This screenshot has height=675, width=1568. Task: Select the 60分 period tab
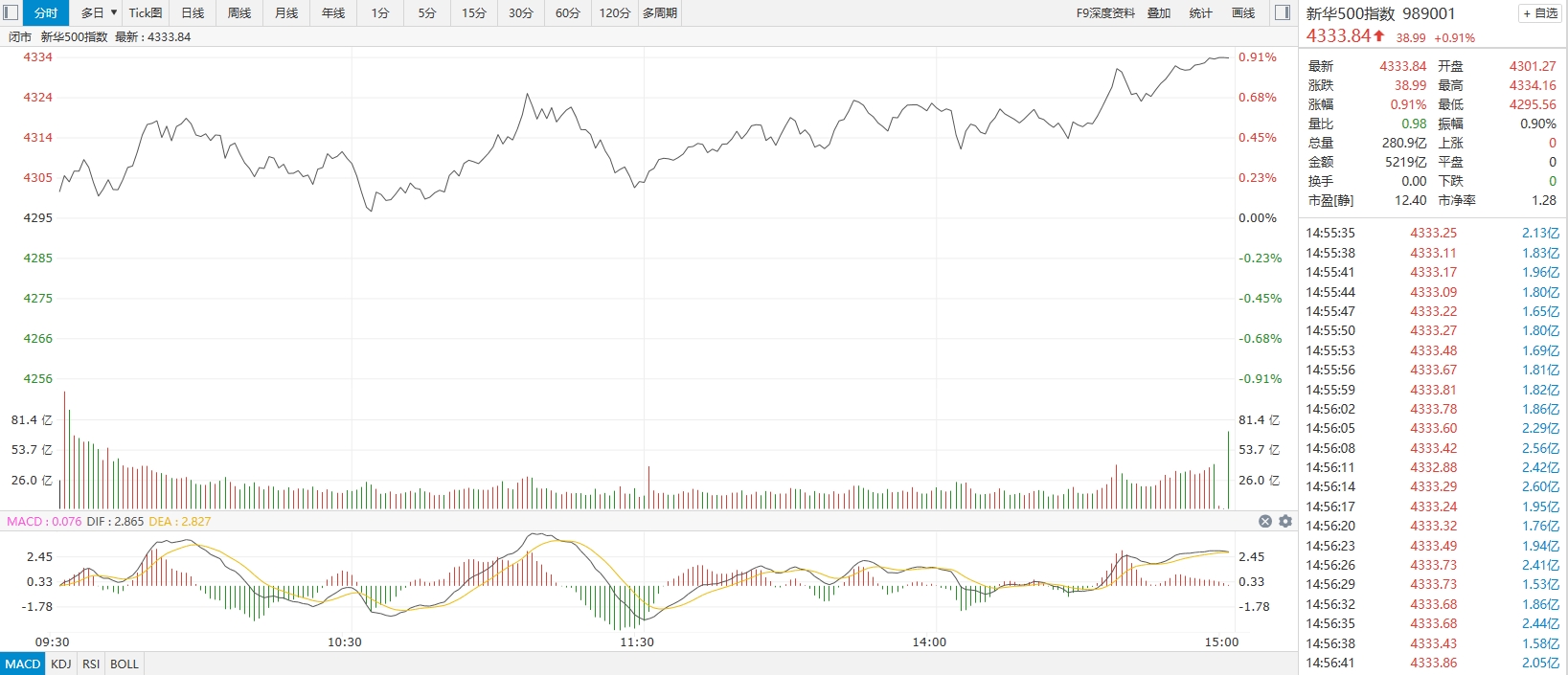point(568,12)
